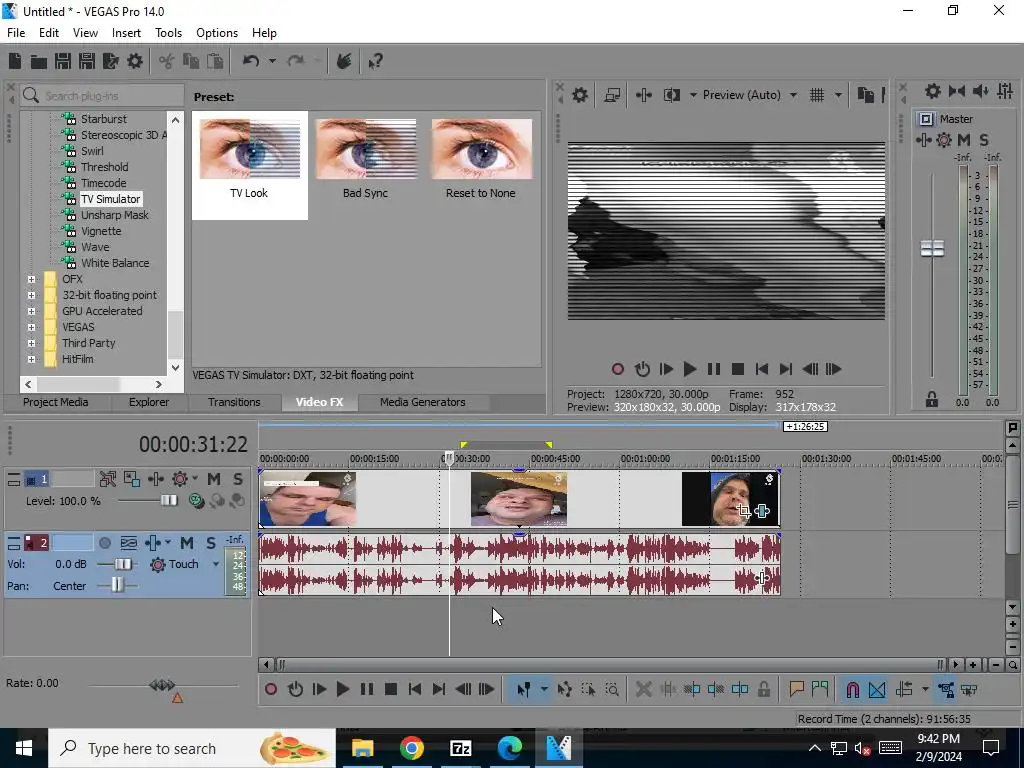This screenshot has height=768, width=1024.
Task: Mute audio track 2 with M button
Action: coord(187,543)
